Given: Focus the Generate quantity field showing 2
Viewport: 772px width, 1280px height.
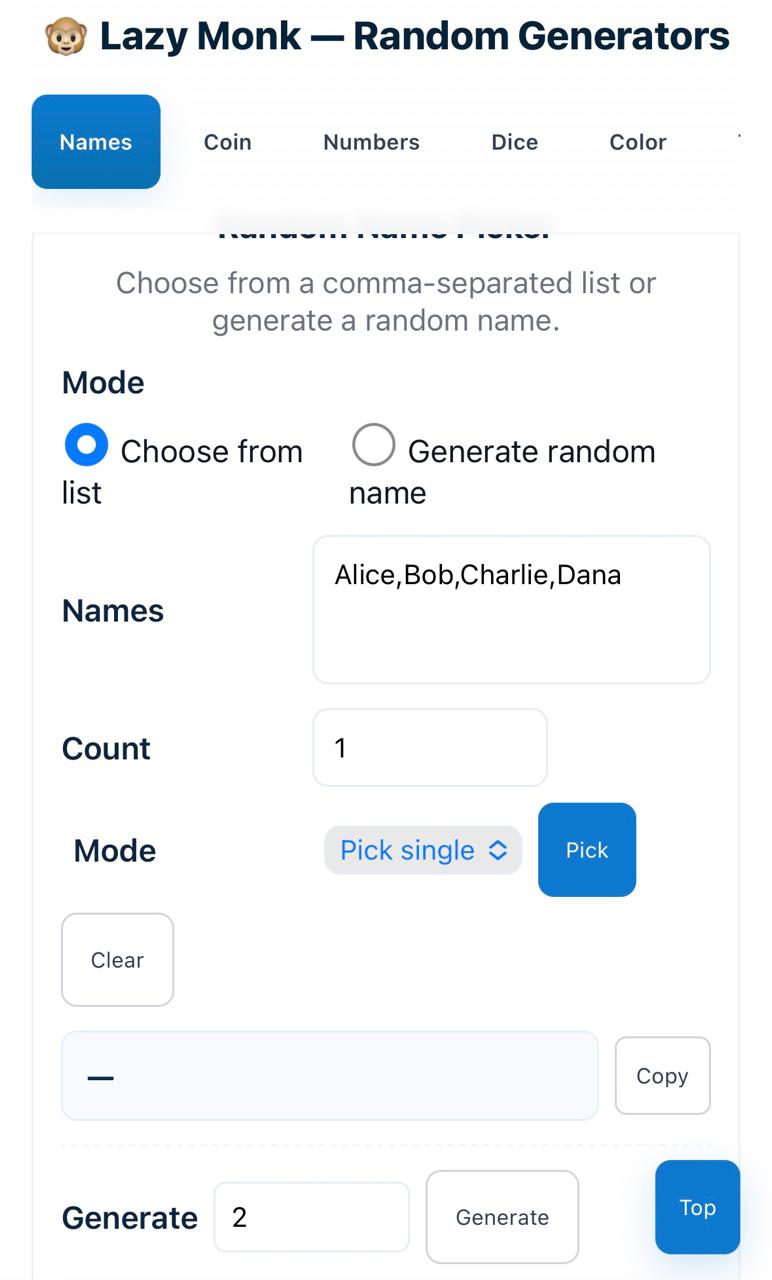Looking at the screenshot, I should (x=311, y=1217).
